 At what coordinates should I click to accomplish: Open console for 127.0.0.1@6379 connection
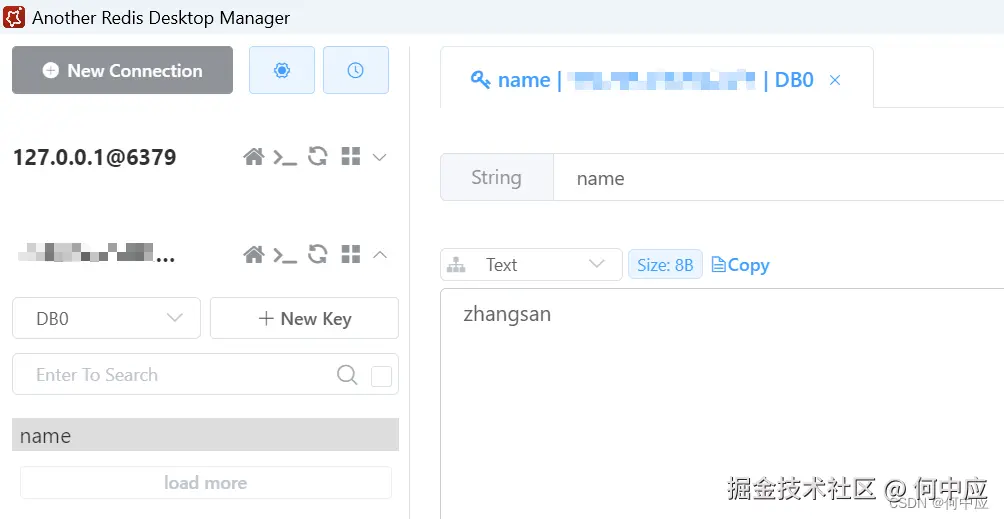tap(286, 157)
